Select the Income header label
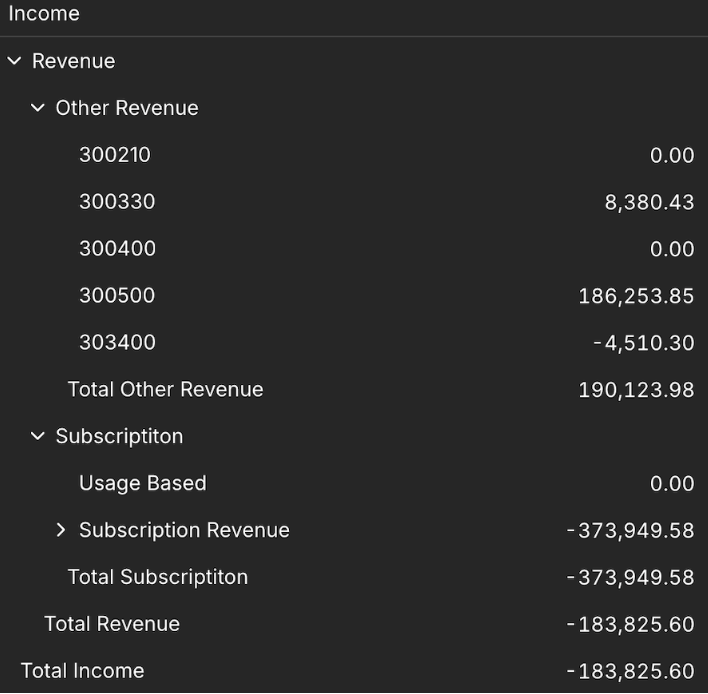Viewport: 708px width, 694px height. tap(44, 14)
